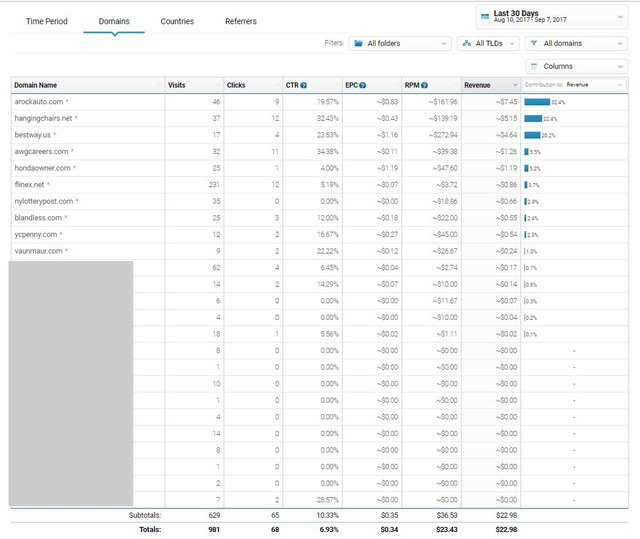Image resolution: width=640 pixels, height=539 pixels.
Task: Click the ~$1.19 EPC value for hondaowner.com
Action: pyautogui.click(x=387, y=168)
